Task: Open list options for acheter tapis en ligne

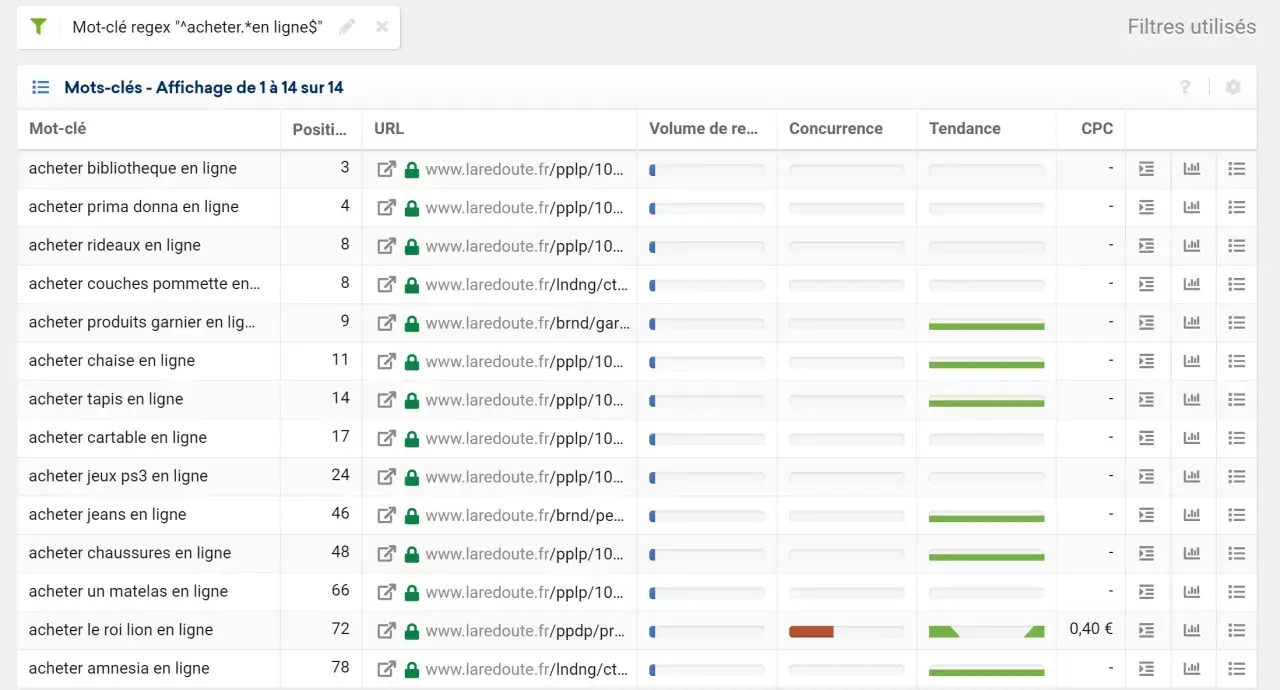Action: 1236,400
